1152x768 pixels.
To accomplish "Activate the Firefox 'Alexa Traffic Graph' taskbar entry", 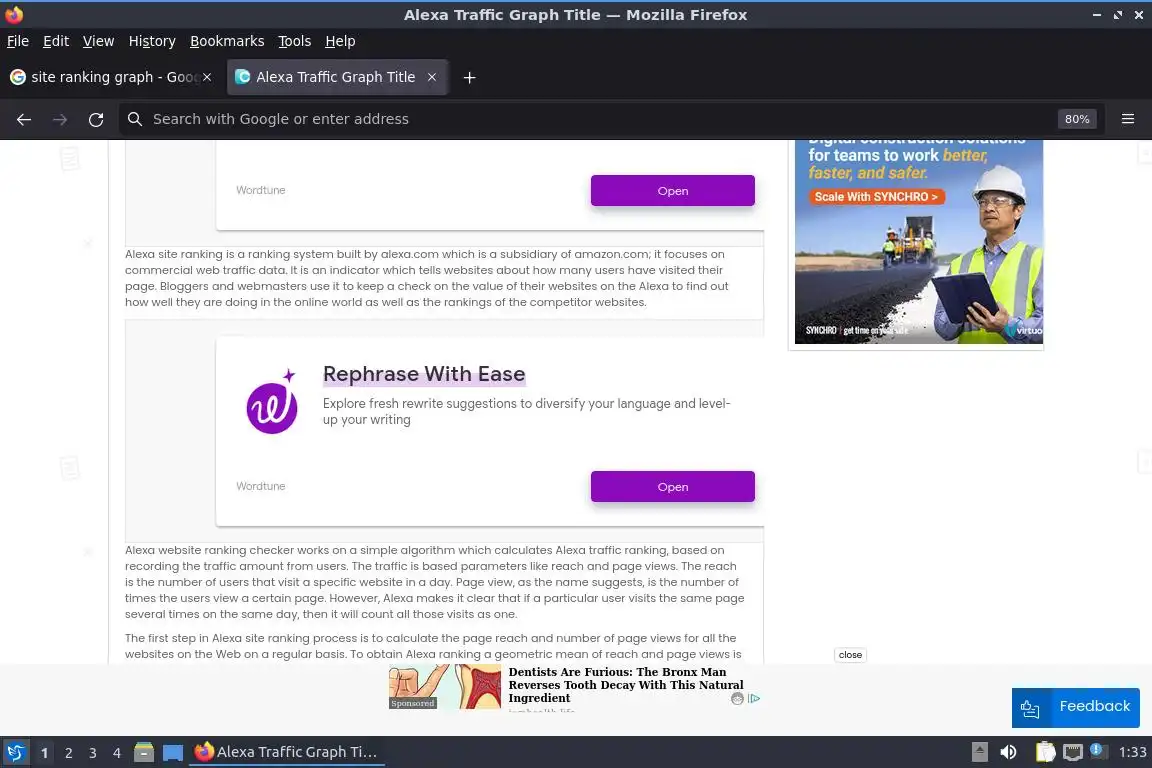I will pyautogui.click(x=287, y=752).
